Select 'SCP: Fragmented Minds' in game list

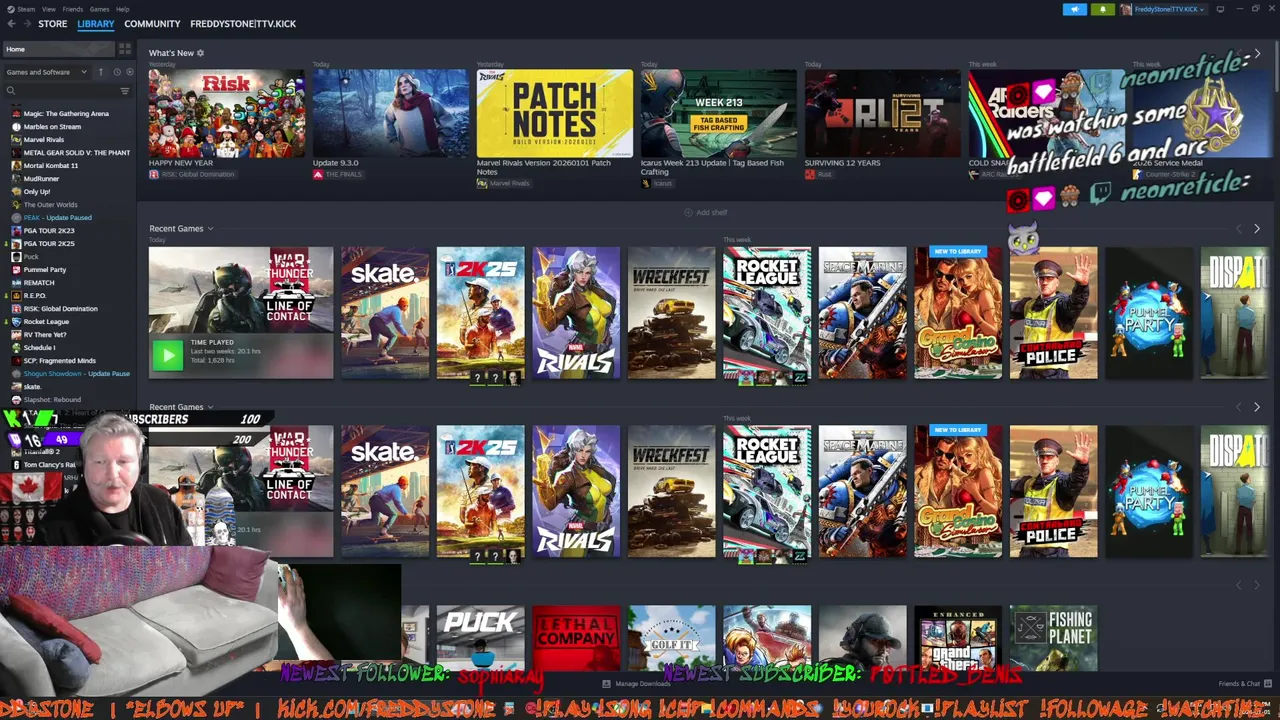coord(60,361)
